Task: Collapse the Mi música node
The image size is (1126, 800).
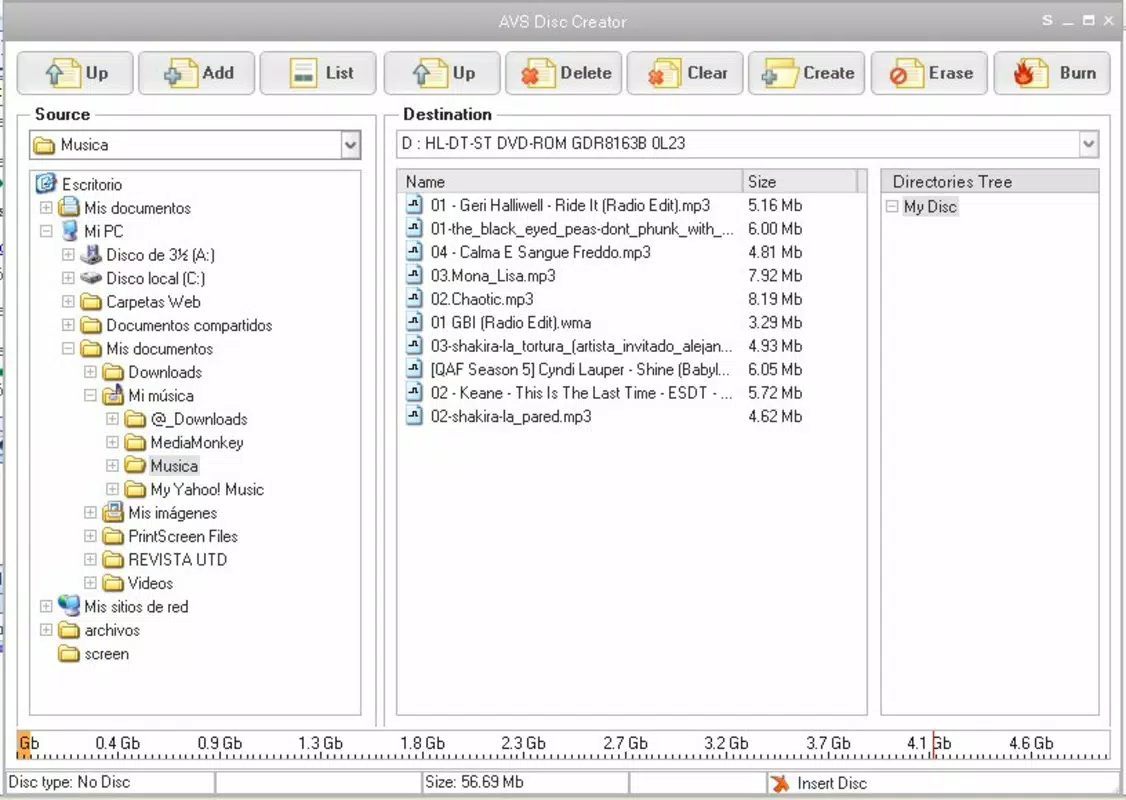Action: click(90, 395)
